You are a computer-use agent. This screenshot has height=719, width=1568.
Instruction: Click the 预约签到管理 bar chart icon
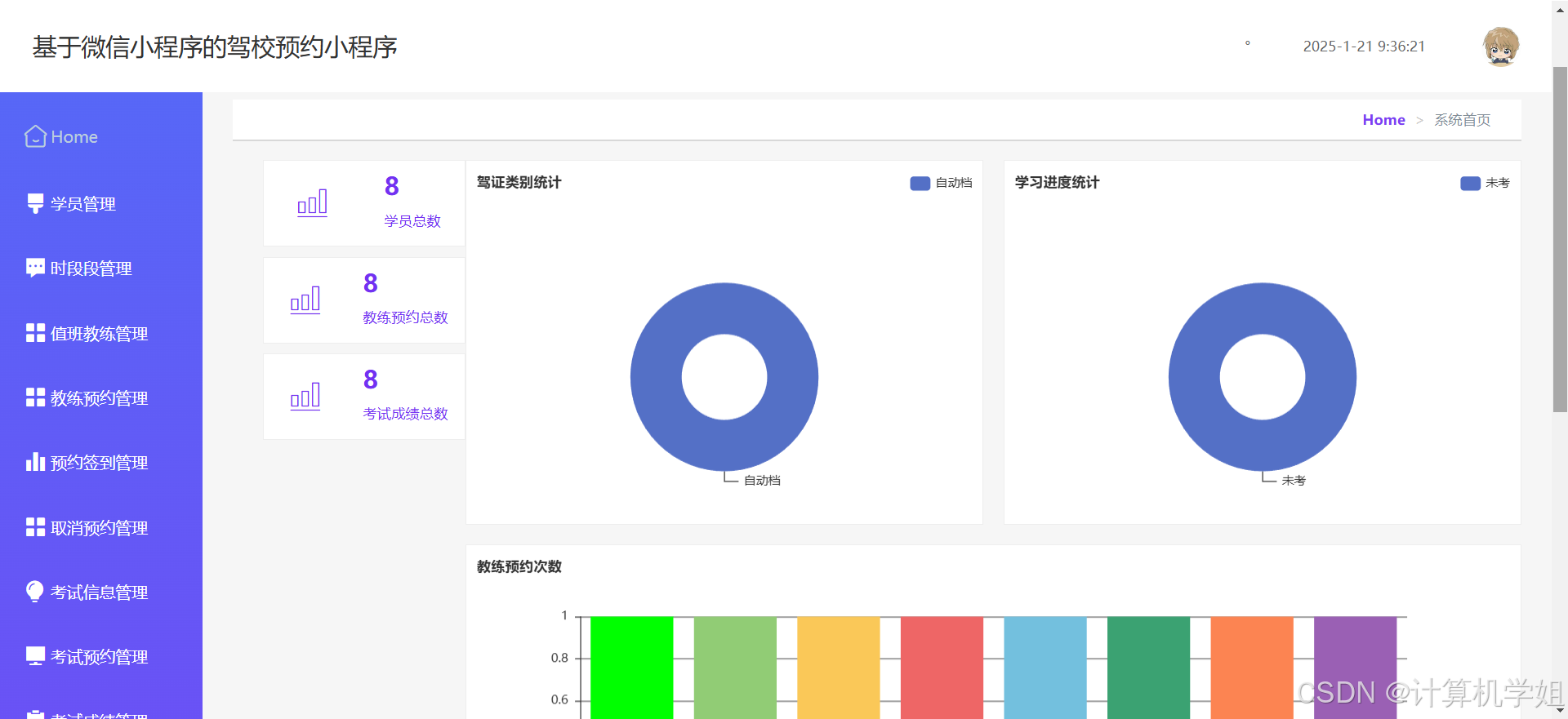(x=35, y=462)
